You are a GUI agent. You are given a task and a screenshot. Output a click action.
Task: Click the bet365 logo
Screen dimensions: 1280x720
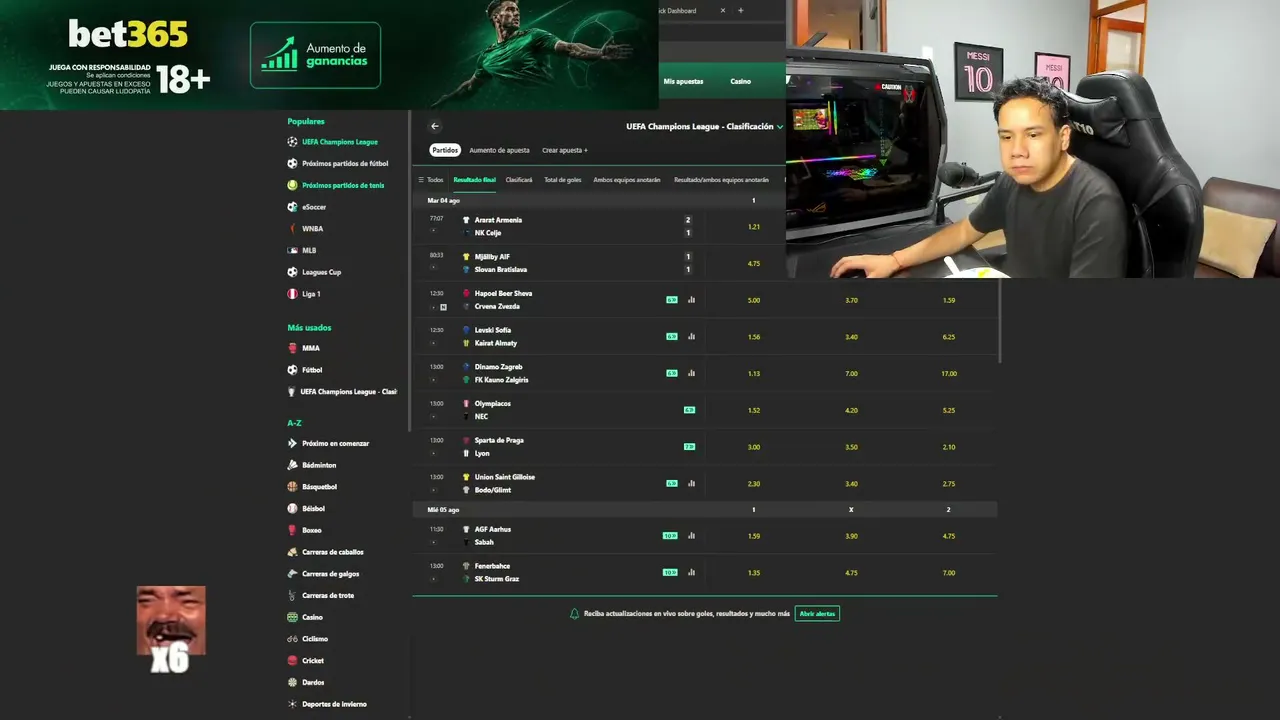click(x=128, y=35)
